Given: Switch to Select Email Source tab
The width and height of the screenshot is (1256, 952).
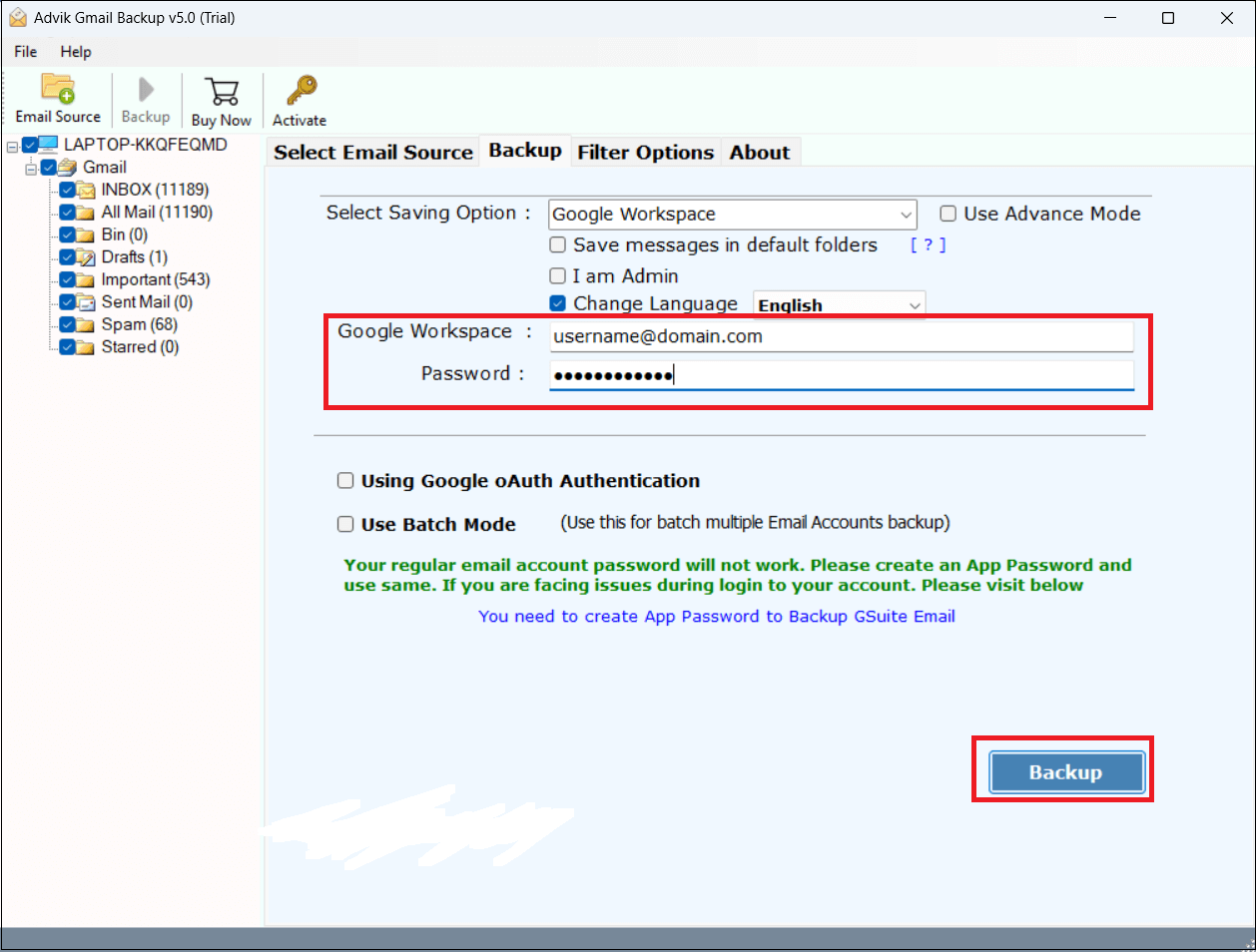Looking at the screenshot, I should tap(373, 153).
